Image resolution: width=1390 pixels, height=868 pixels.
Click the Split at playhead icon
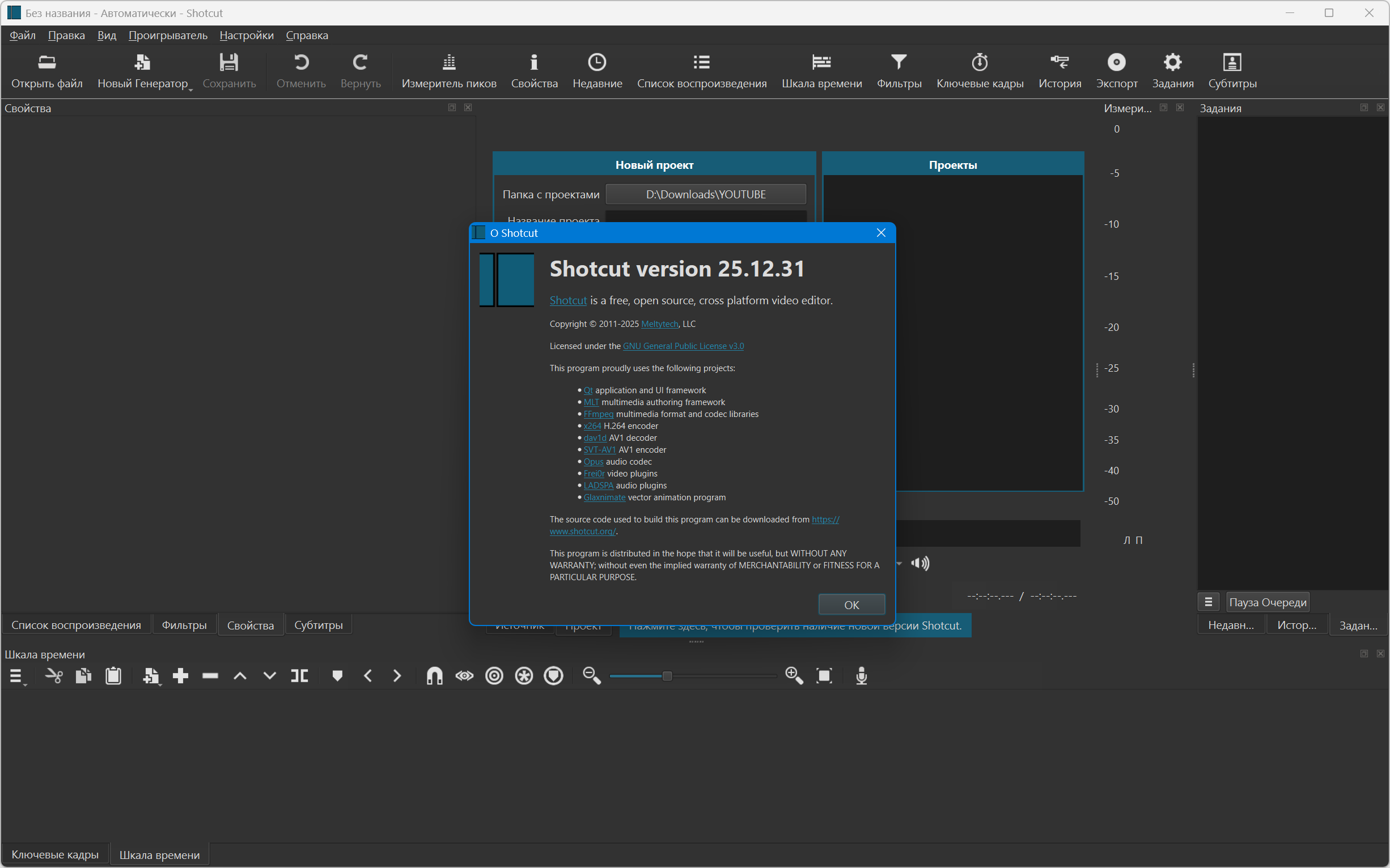pos(299,676)
